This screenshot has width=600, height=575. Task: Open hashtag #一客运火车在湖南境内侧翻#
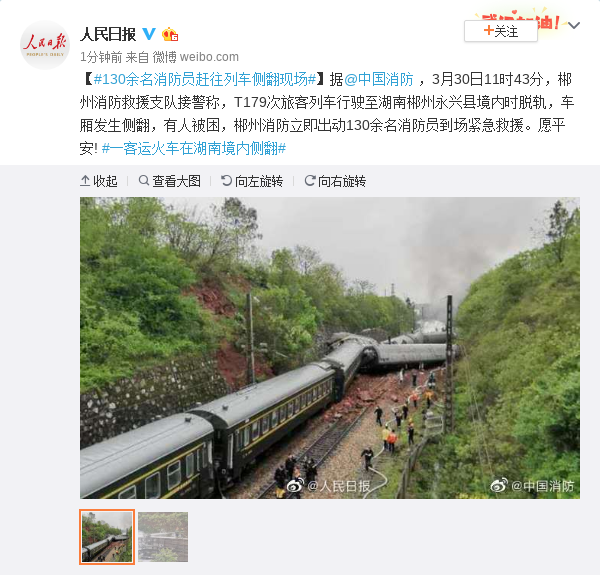194,148
